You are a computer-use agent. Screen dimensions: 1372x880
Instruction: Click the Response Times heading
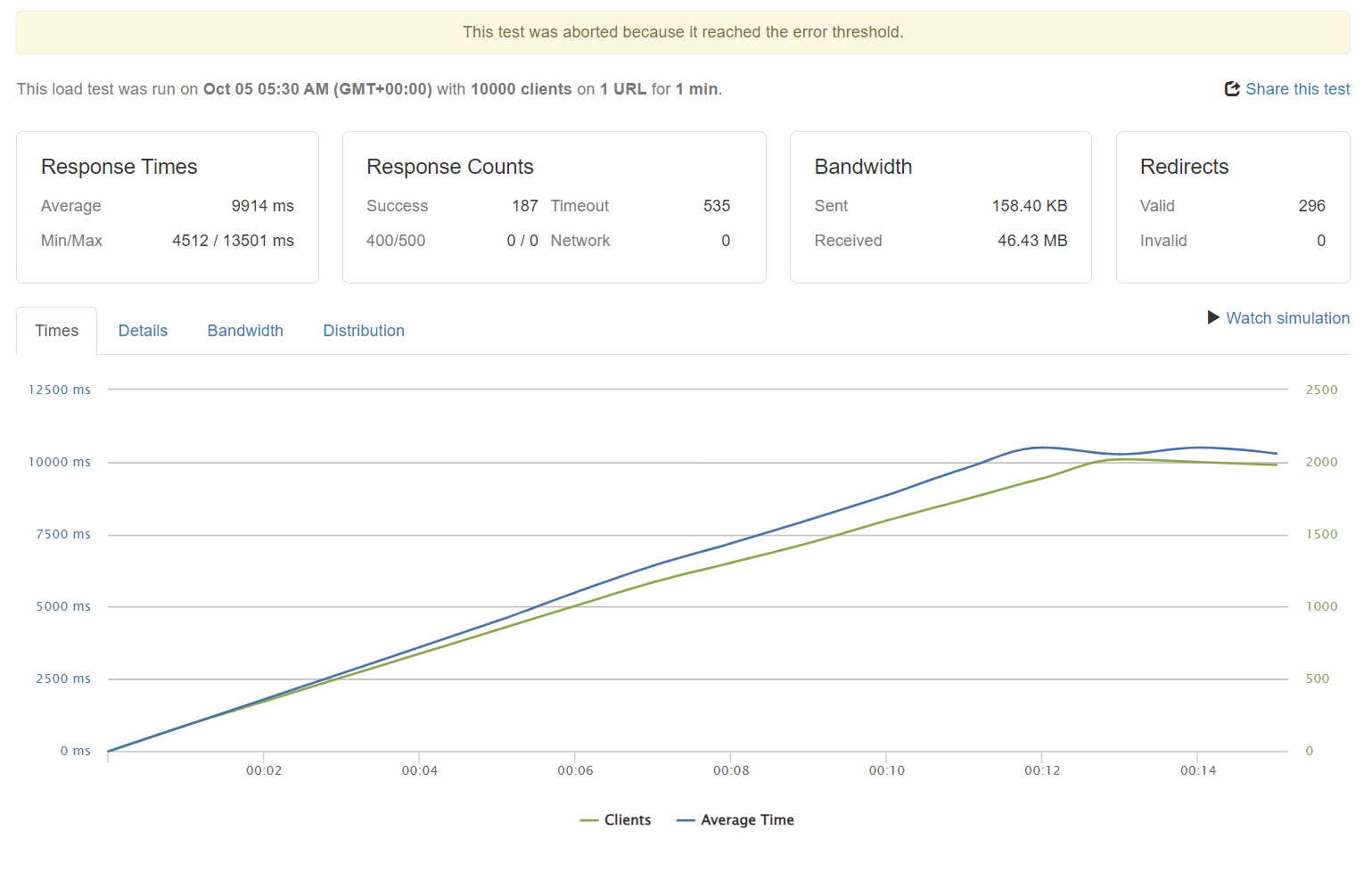(x=119, y=167)
